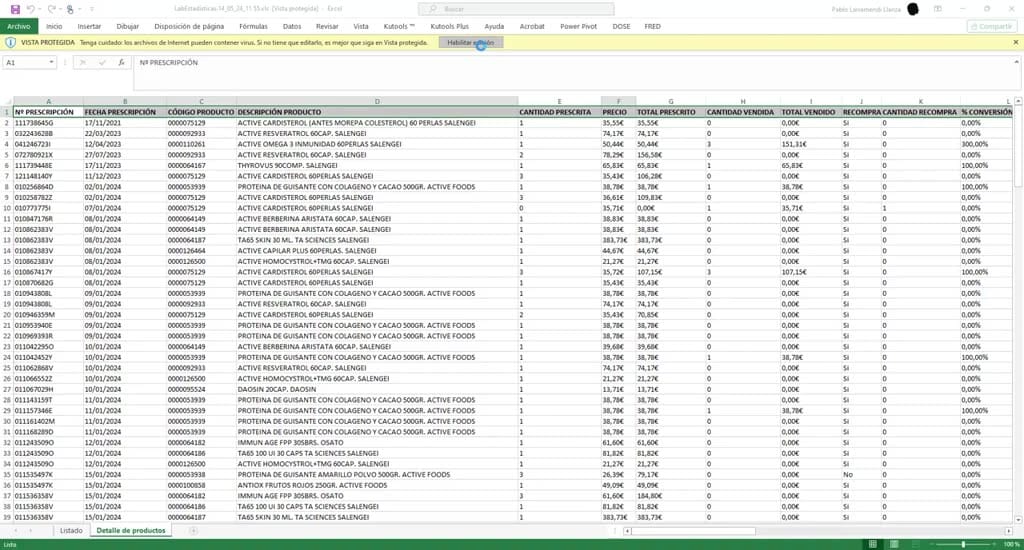Switch to Page Layout view icon in status bar

[x=894, y=544]
